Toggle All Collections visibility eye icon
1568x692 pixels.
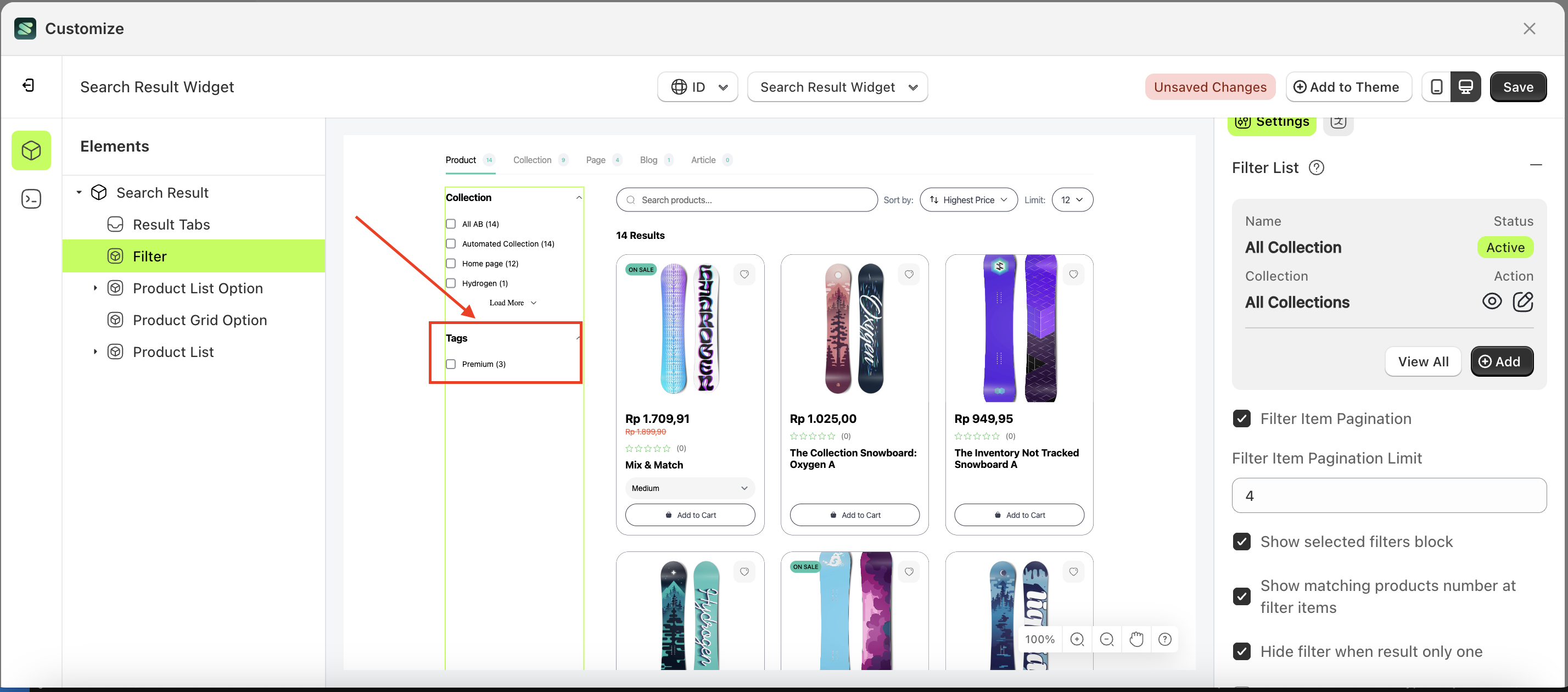point(1491,302)
